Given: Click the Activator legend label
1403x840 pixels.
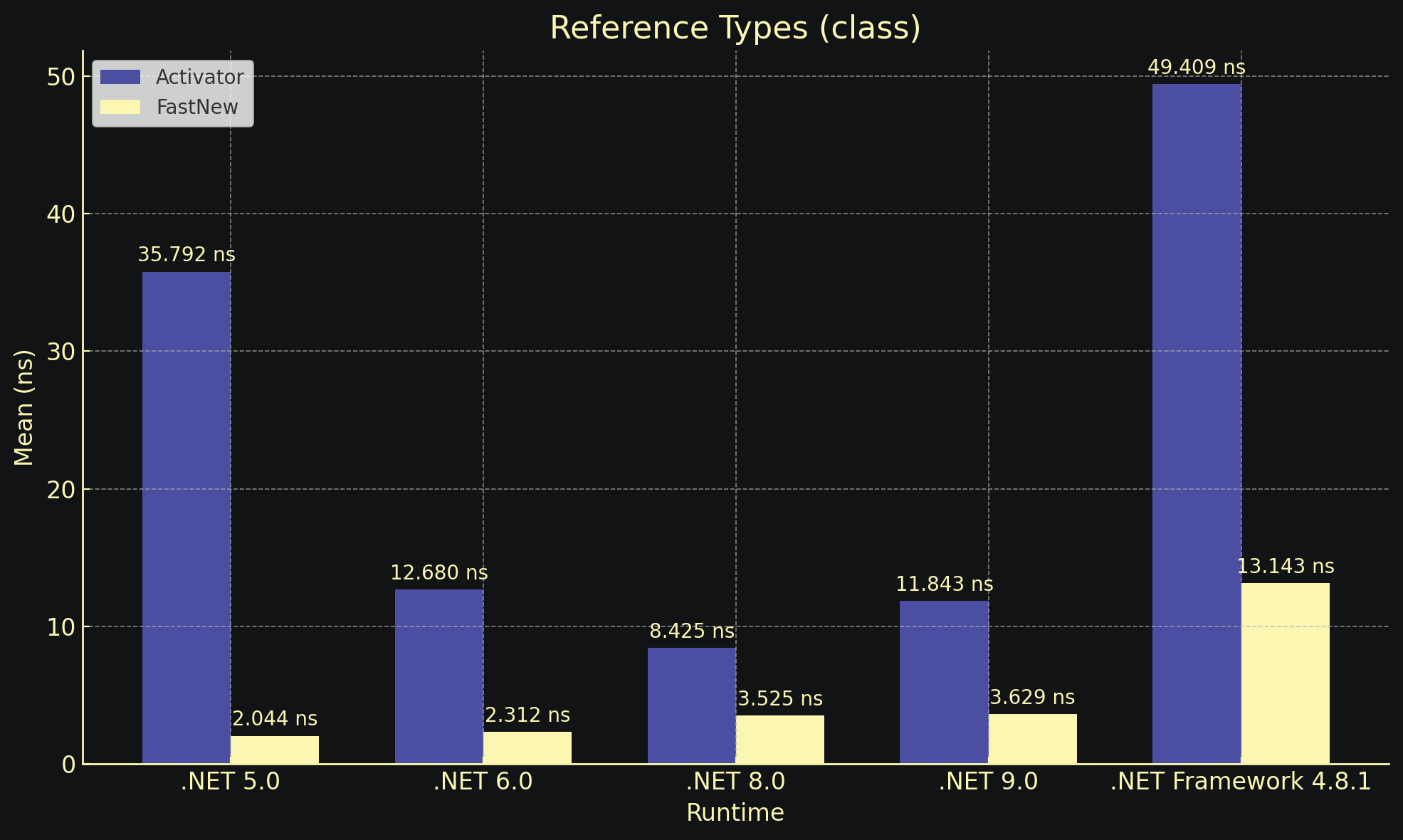Looking at the screenshot, I should [199, 77].
